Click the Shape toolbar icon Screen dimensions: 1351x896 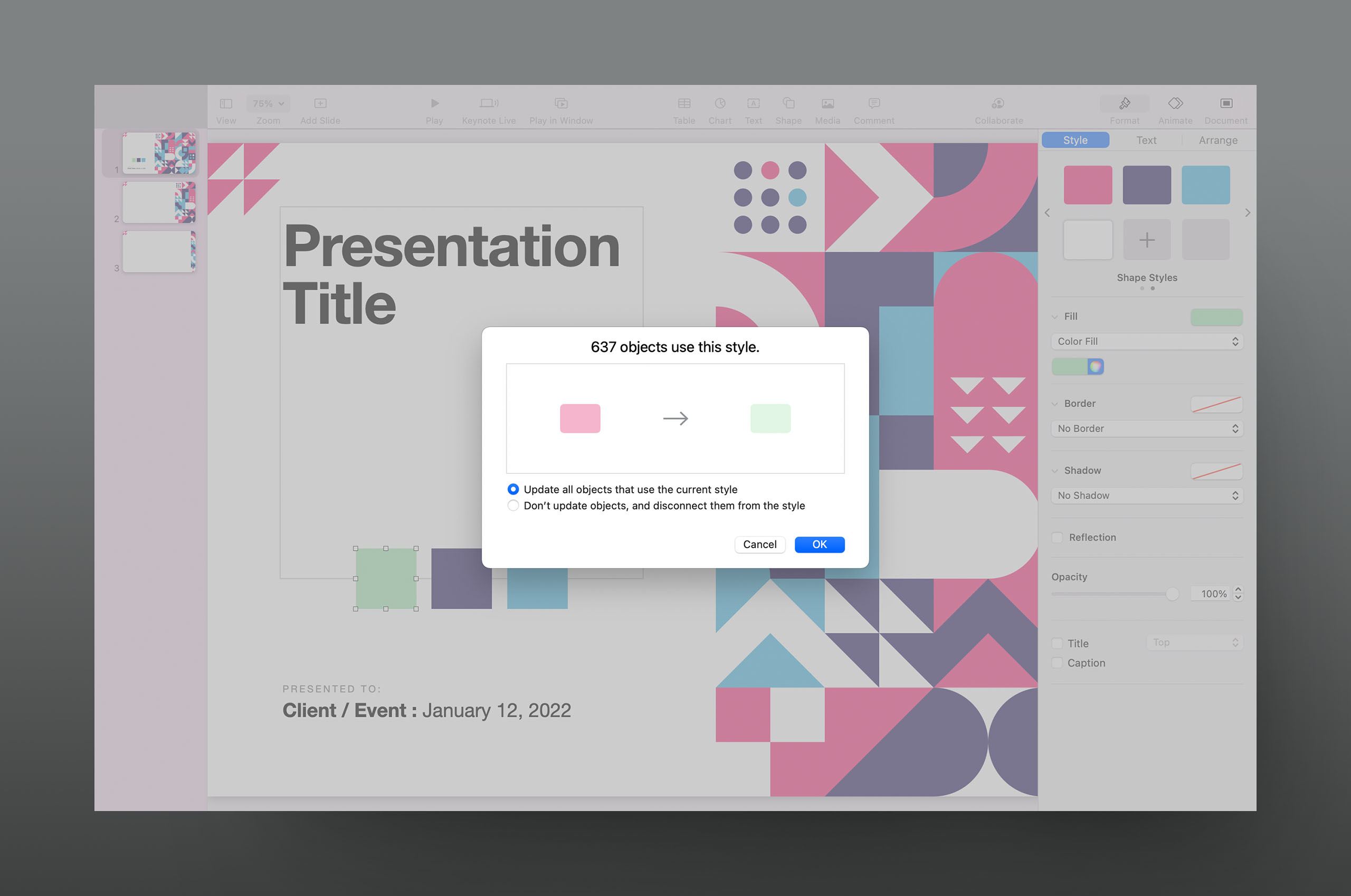[788, 103]
